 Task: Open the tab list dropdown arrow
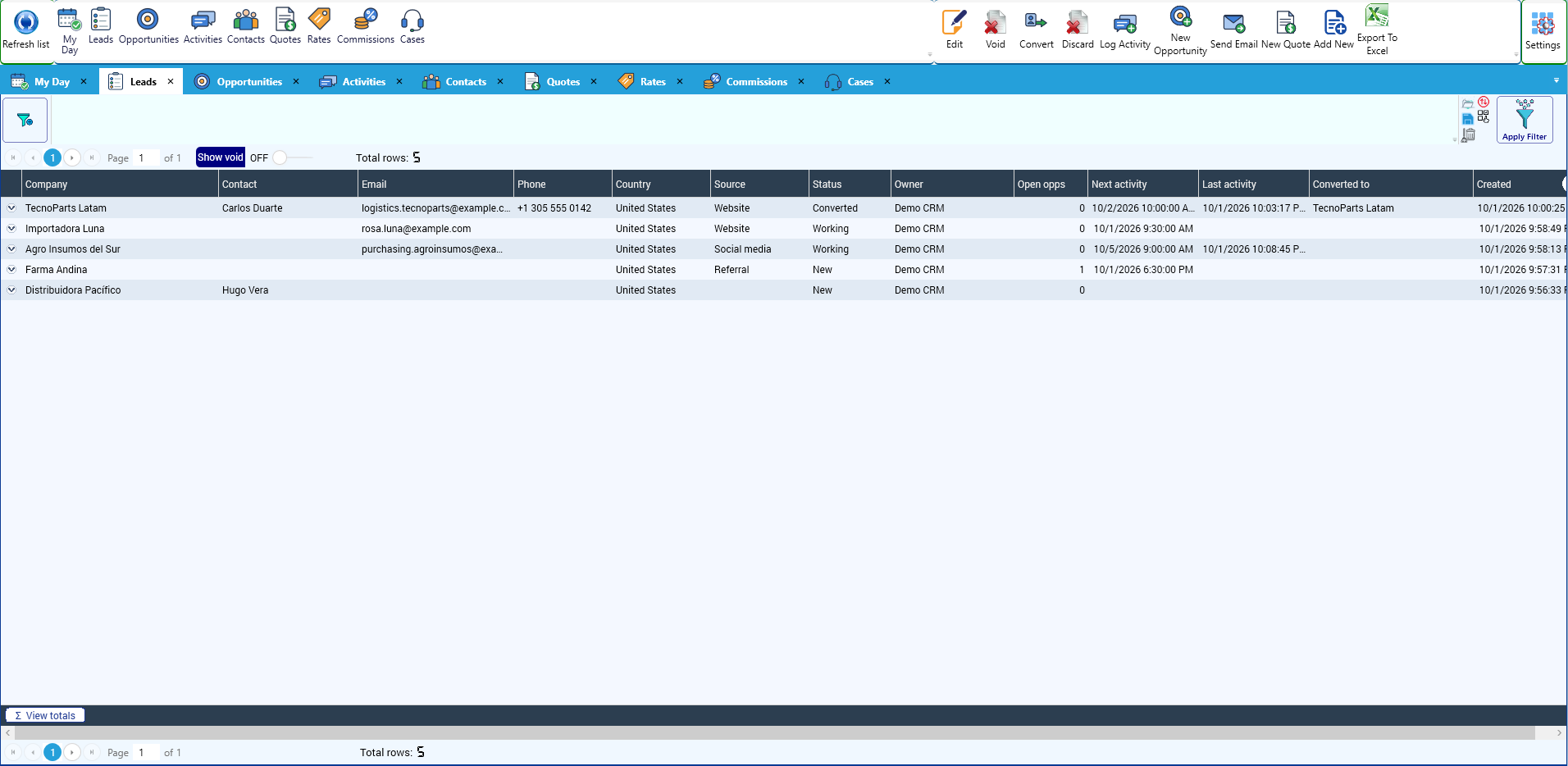[x=1556, y=80]
